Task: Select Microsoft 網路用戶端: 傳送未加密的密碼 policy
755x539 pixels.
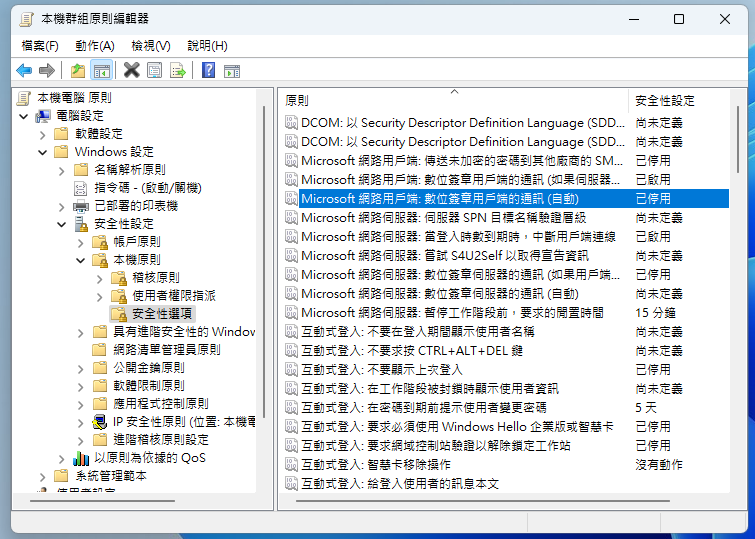Action: (x=506, y=160)
